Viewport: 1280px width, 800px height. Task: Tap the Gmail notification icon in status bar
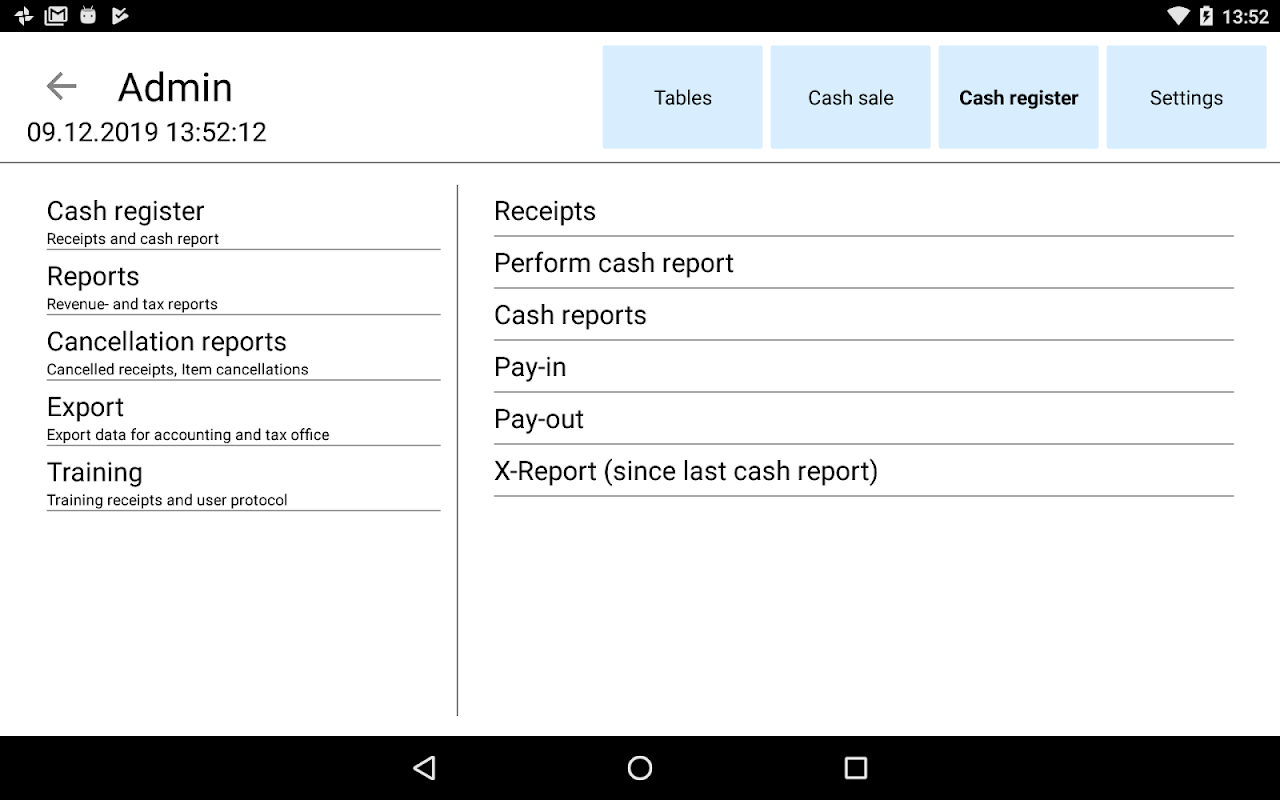(57, 15)
